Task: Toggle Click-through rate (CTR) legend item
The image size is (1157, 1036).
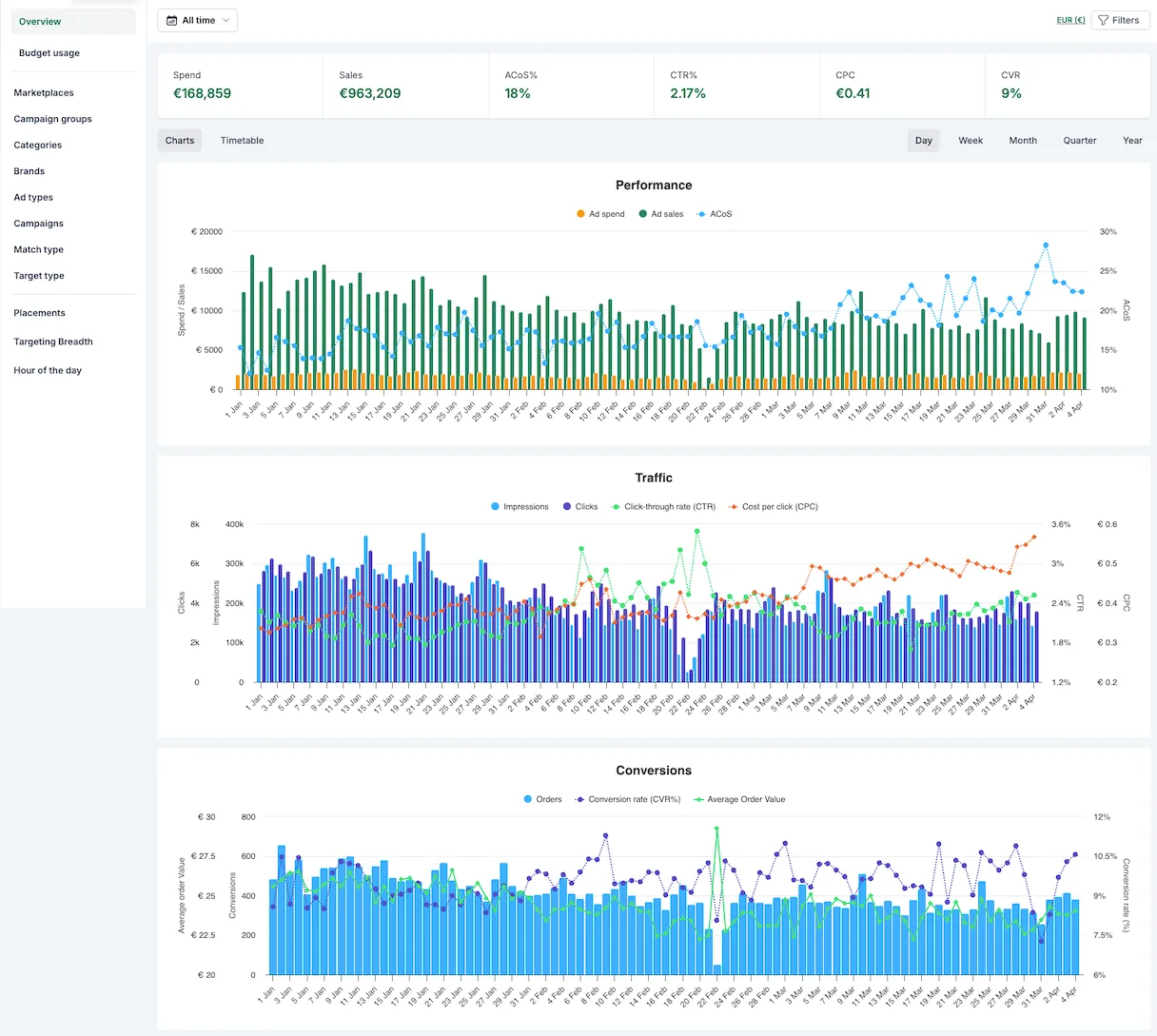Action: pyautogui.click(x=663, y=507)
